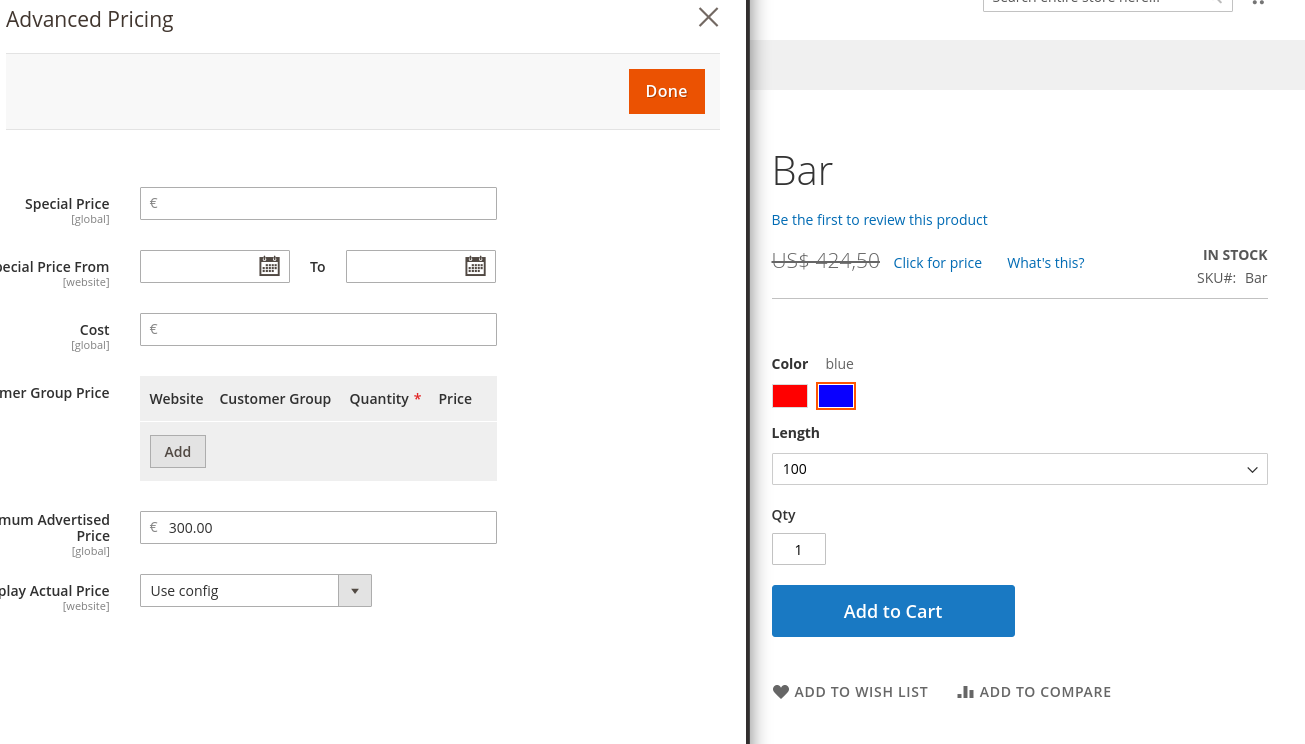Viewport: 1305px width, 744px height.
Task: Click the Add to Cart button
Action: 893,611
